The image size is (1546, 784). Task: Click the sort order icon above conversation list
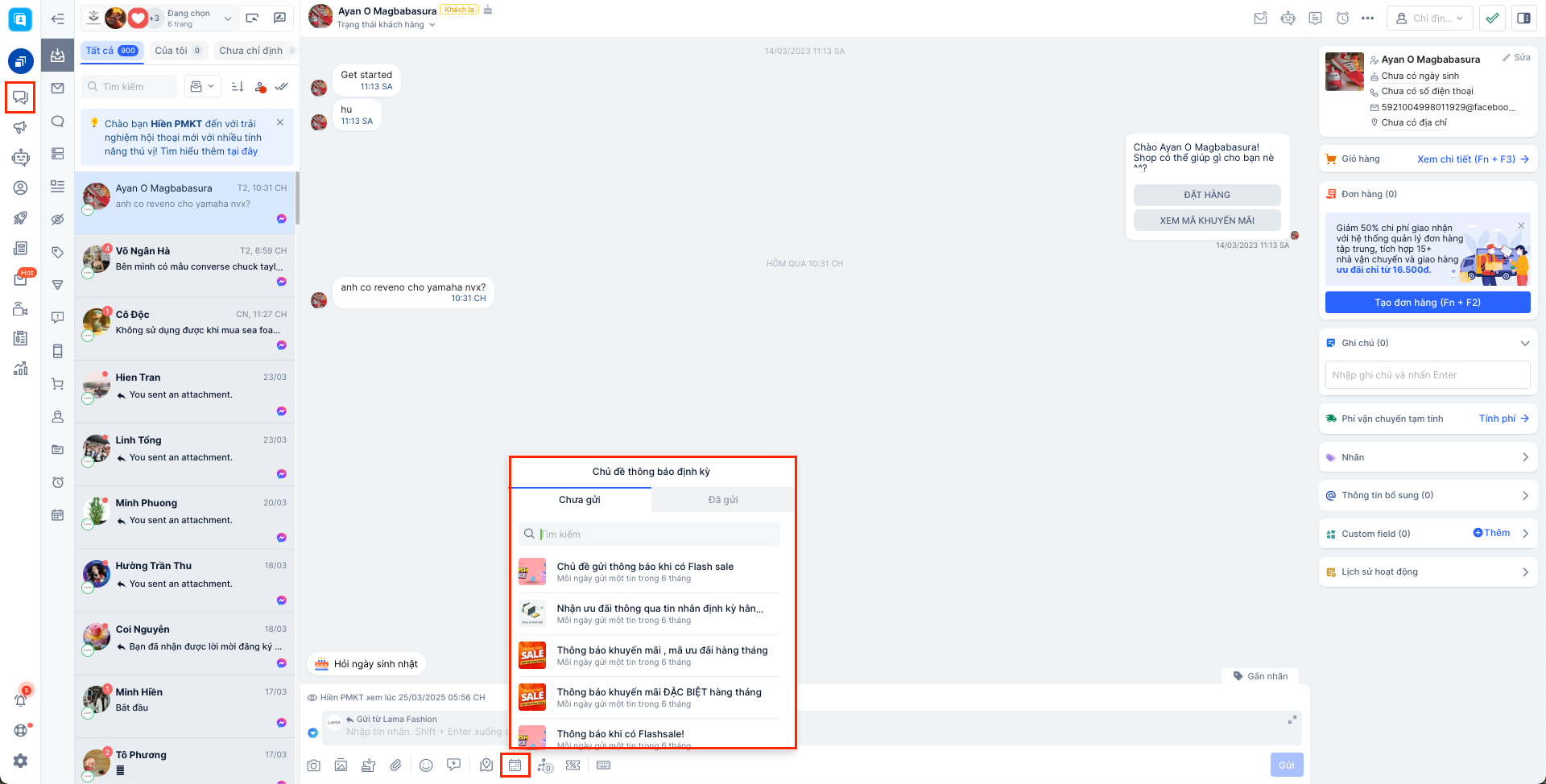[238, 86]
